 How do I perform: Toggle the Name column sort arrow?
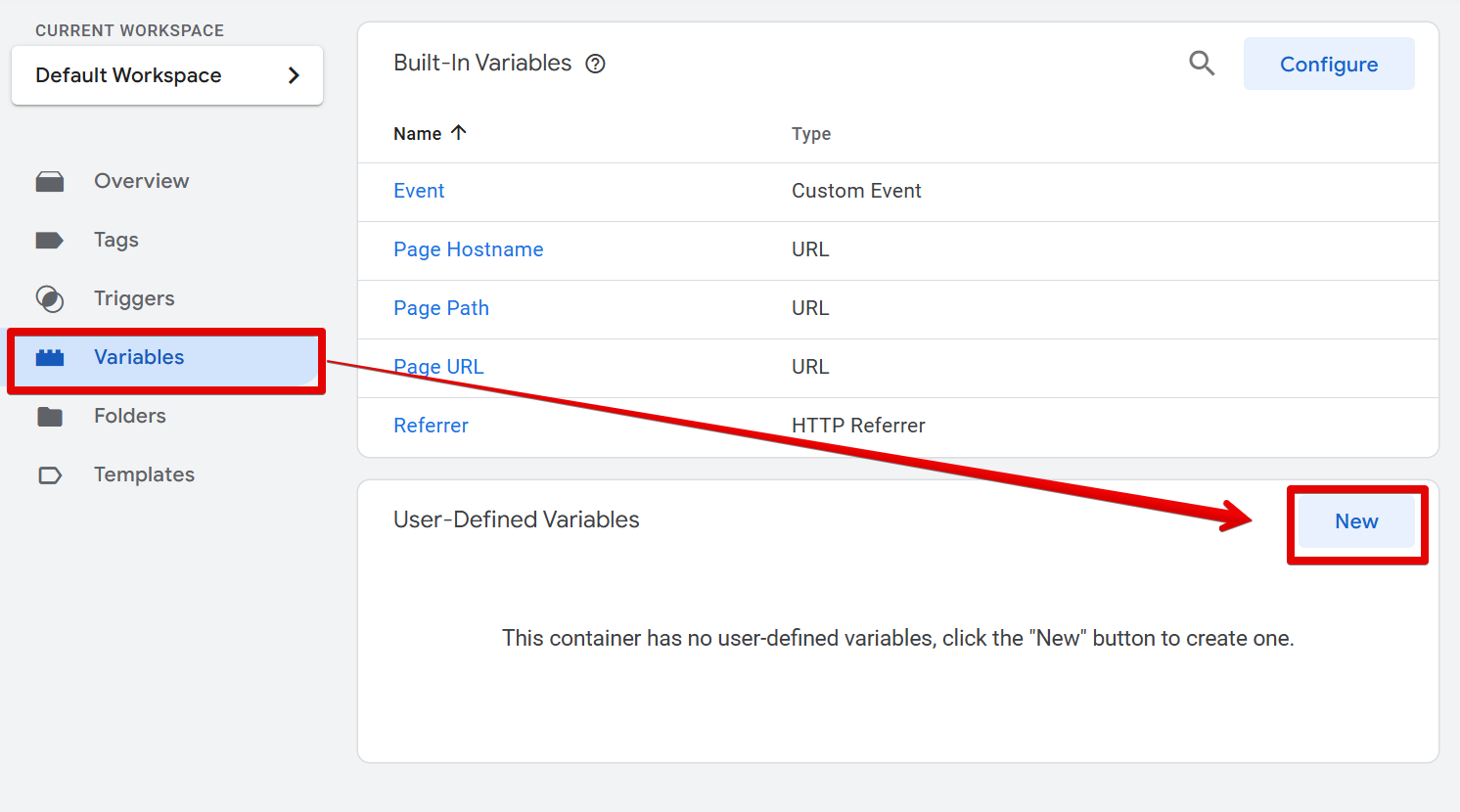coord(460,131)
